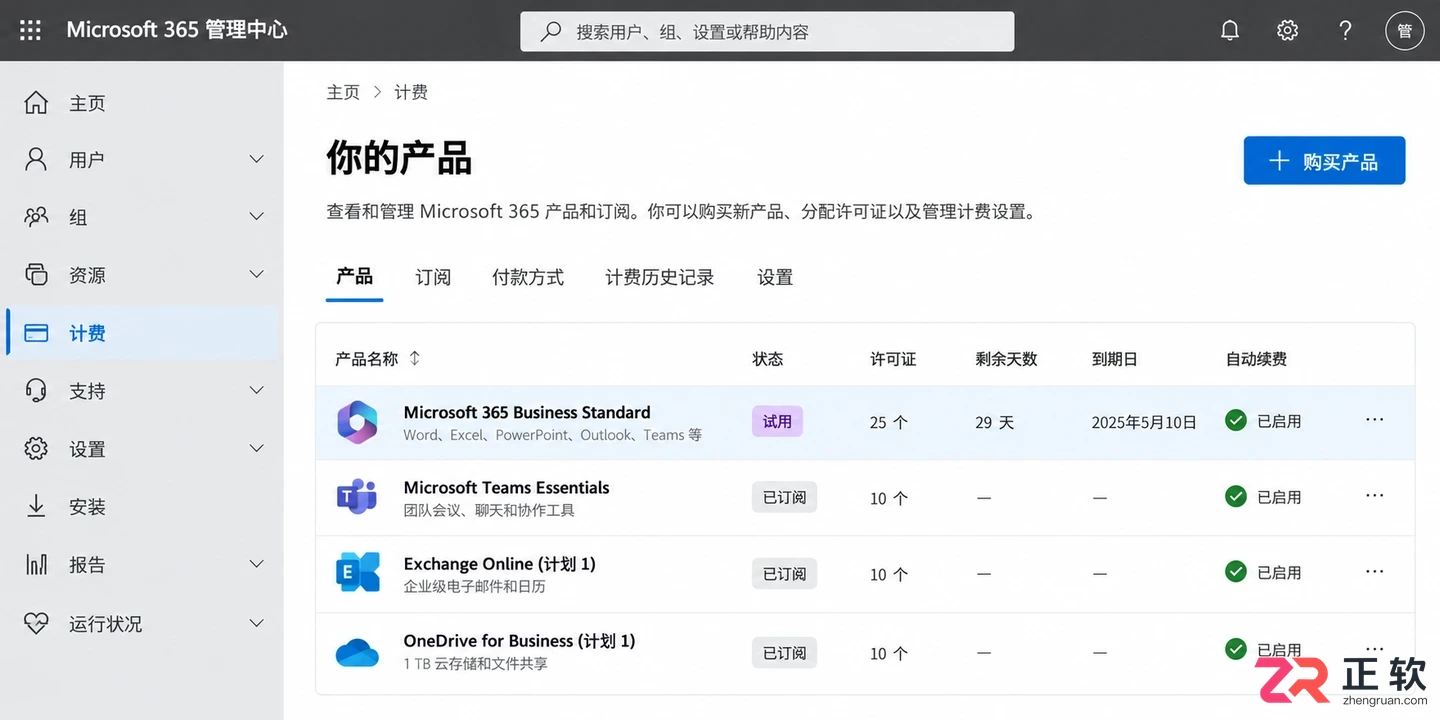The image size is (1440, 720).
Task: Click the 资源 icon in sidebar
Action: click(36, 274)
